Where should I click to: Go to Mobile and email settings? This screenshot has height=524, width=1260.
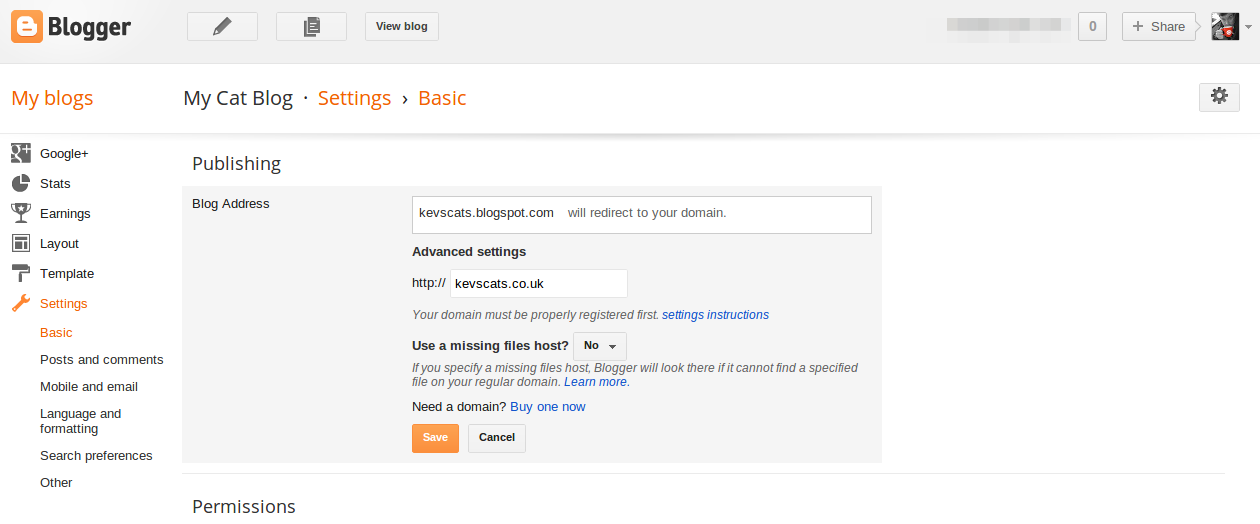[89, 387]
